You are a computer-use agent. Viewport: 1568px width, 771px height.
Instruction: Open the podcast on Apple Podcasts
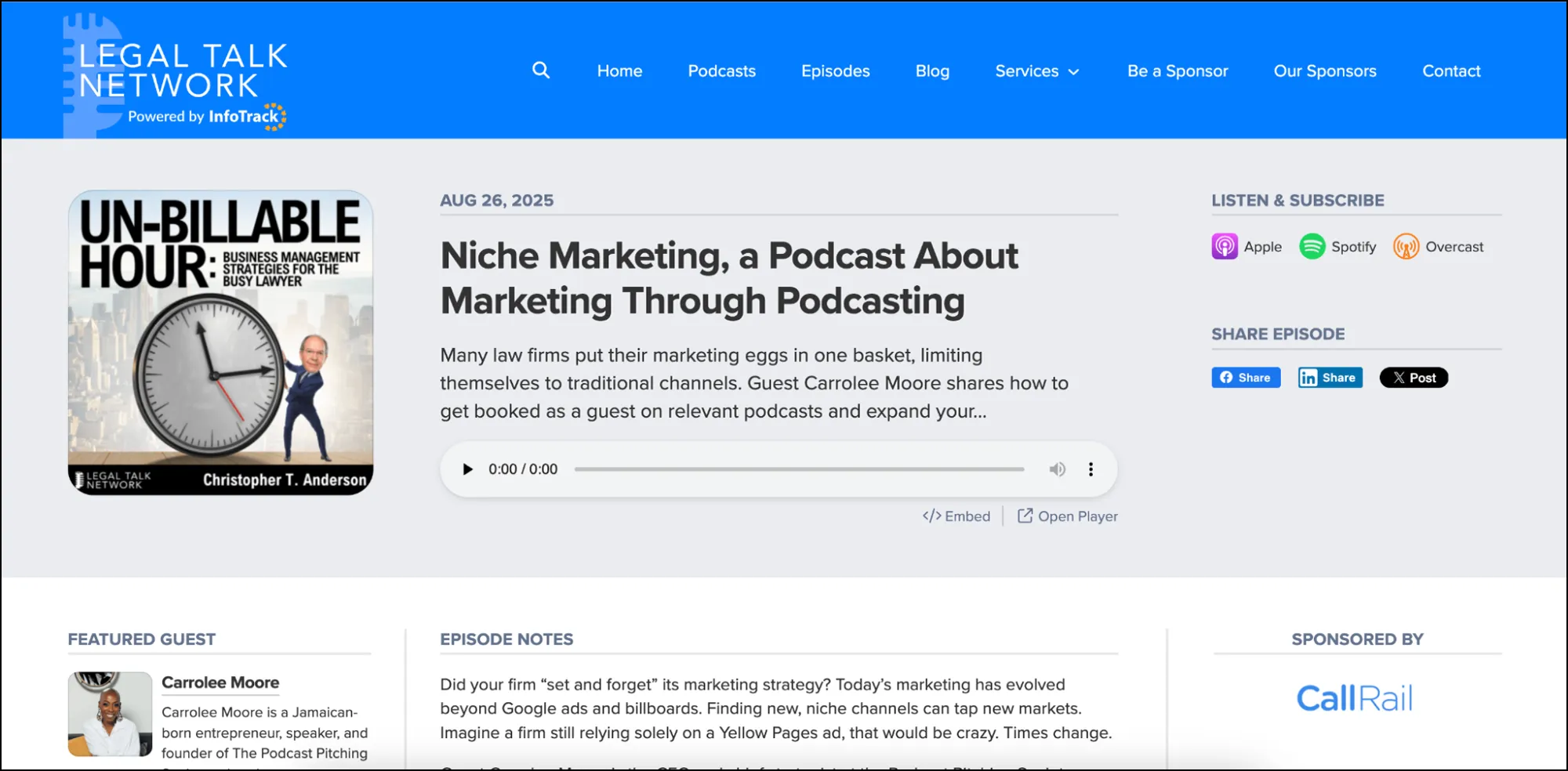tap(1247, 246)
